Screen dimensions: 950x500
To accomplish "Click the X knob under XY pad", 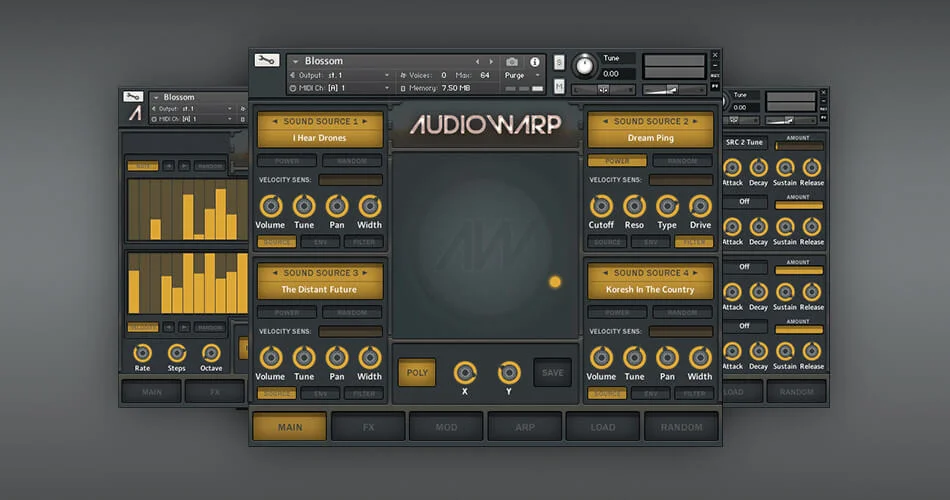I will point(465,373).
